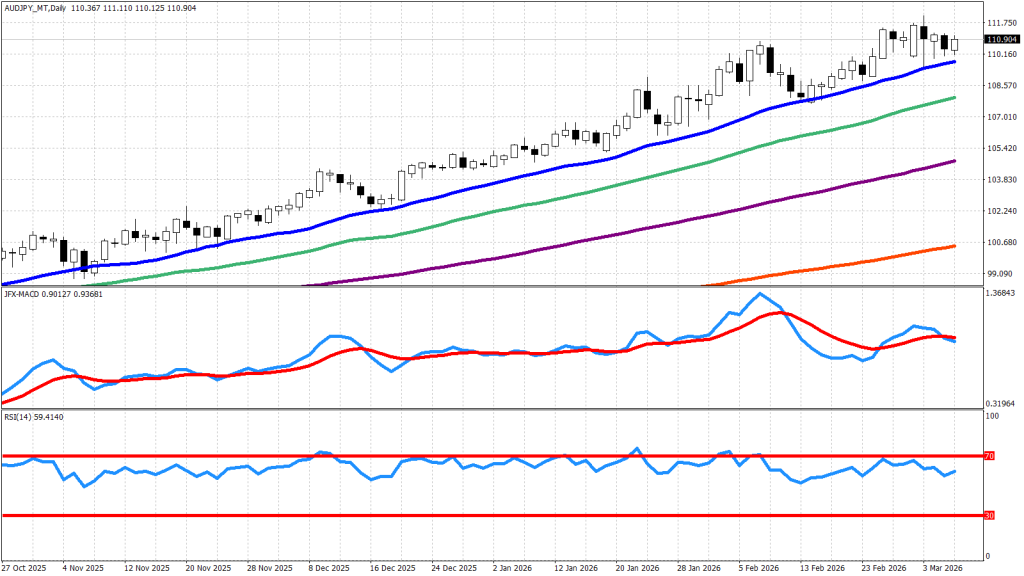
Task: Select the current price label 110.904
Action: [x=1001, y=39]
